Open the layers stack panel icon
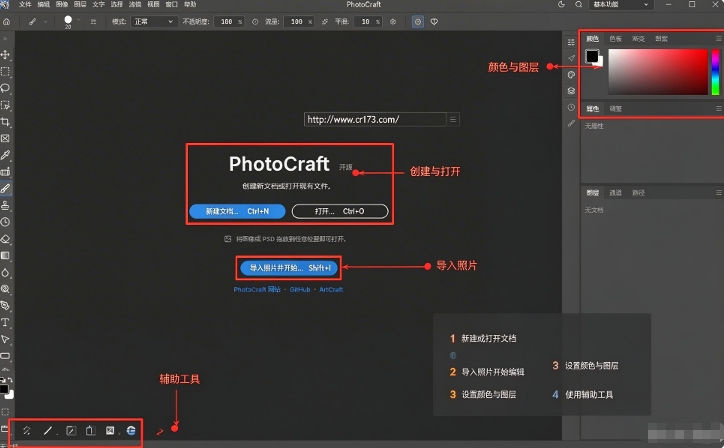Image resolution: width=724 pixels, height=448 pixels. [x=571, y=91]
